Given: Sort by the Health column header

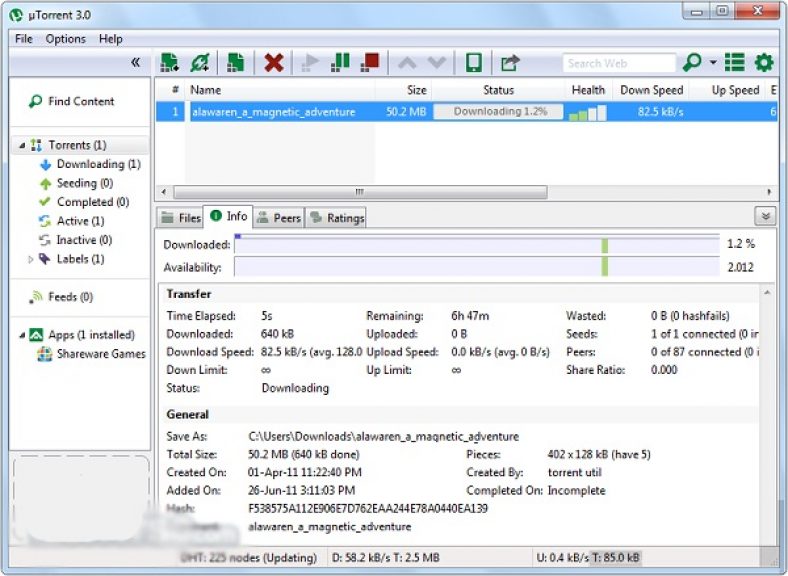Looking at the screenshot, I should click(x=588, y=90).
